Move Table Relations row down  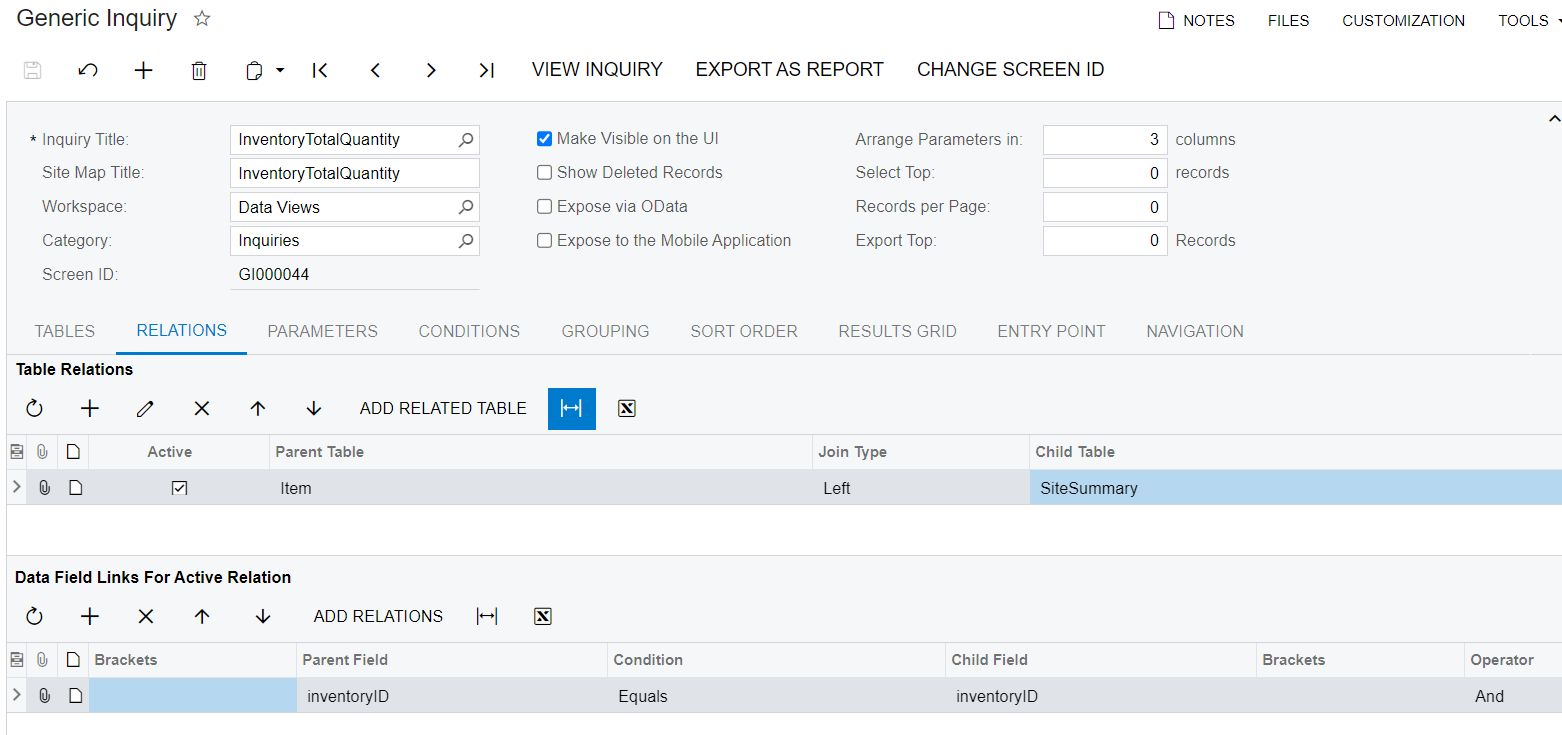point(314,408)
